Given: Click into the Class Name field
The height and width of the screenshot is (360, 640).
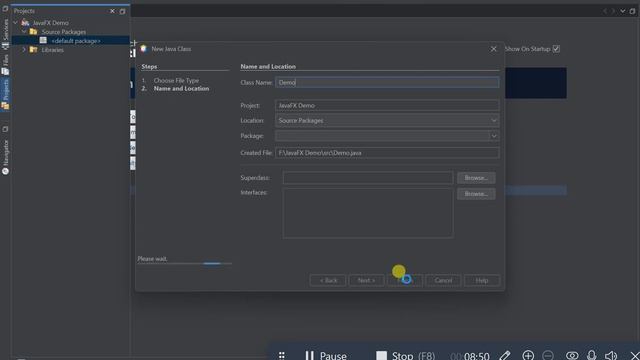Looking at the screenshot, I should (x=387, y=82).
